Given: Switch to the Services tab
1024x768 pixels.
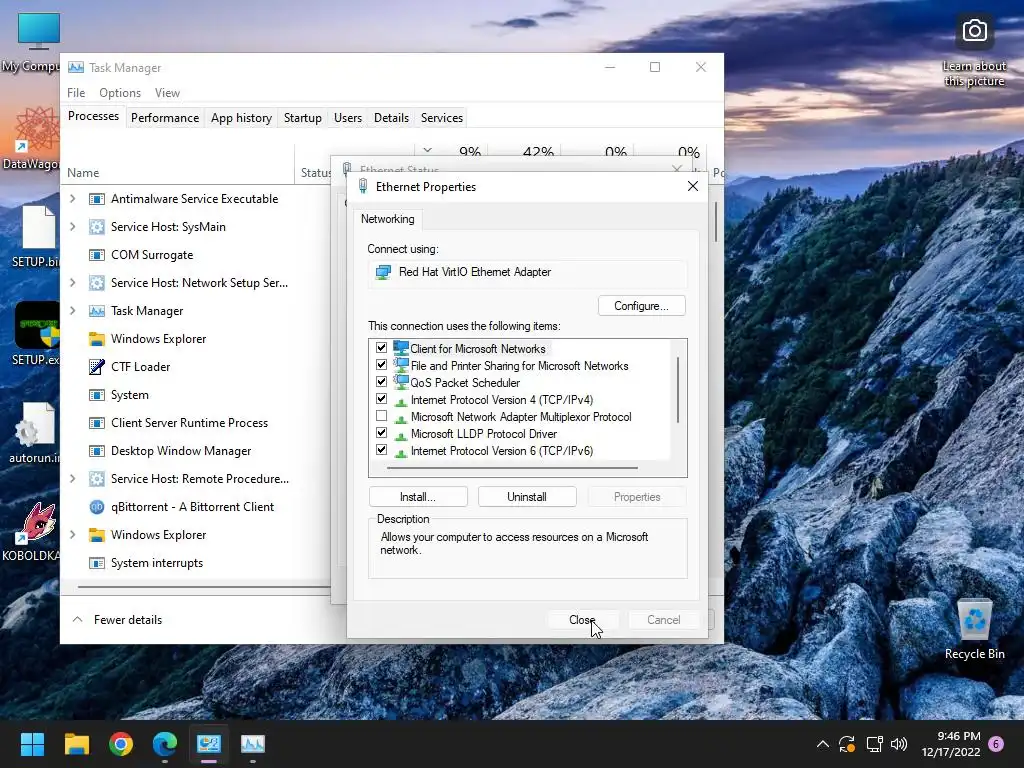Looking at the screenshot, I should point(441,118).
